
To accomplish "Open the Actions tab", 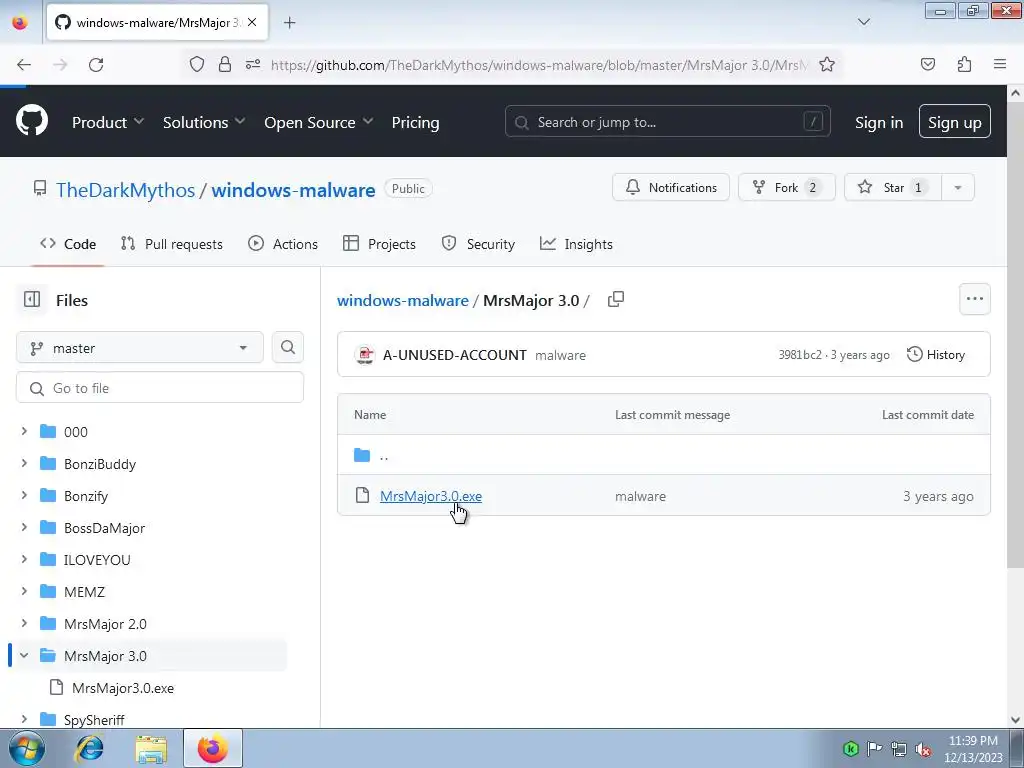I will tap(283, 244).
